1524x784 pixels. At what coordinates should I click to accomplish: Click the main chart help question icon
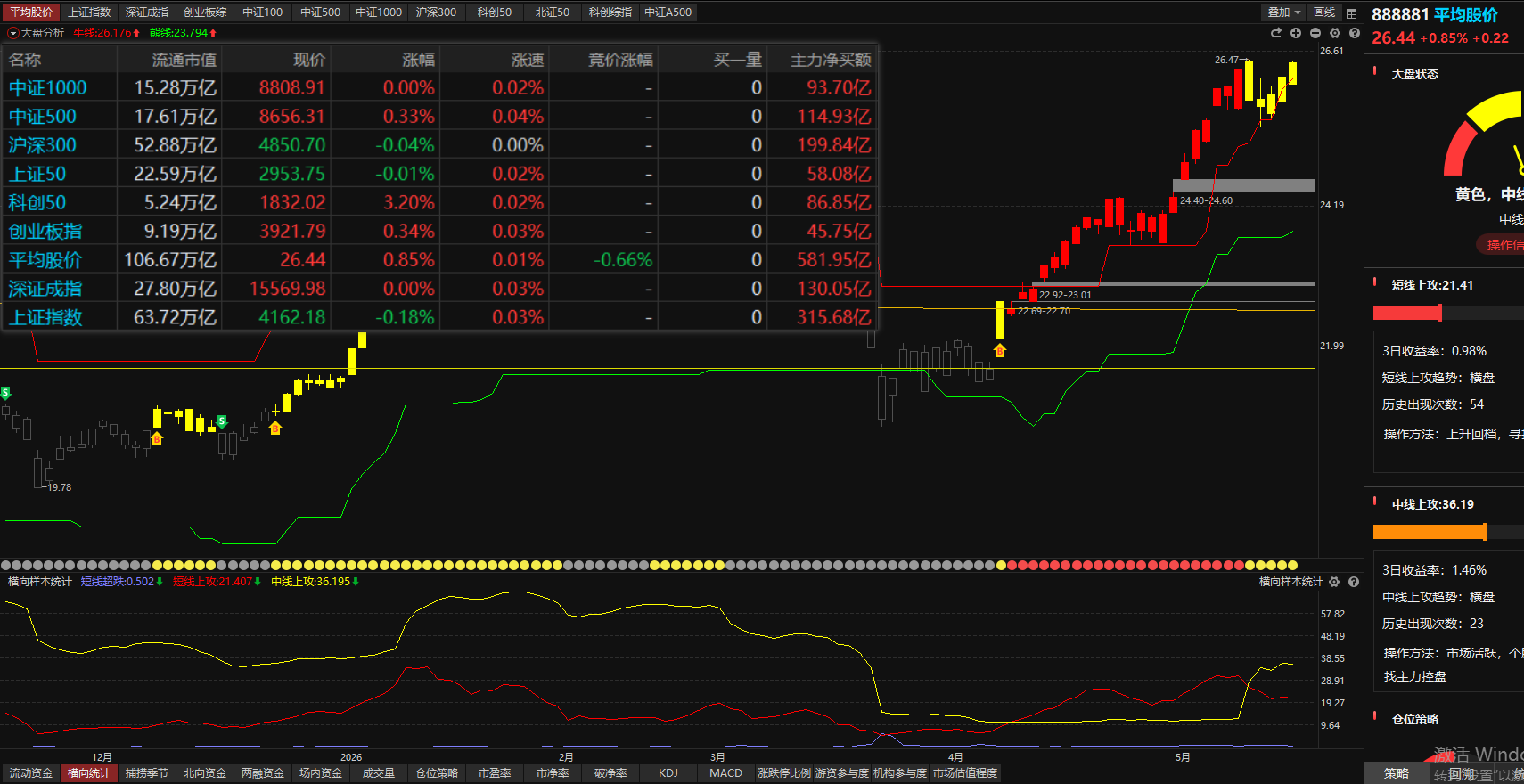(1355, 33)
